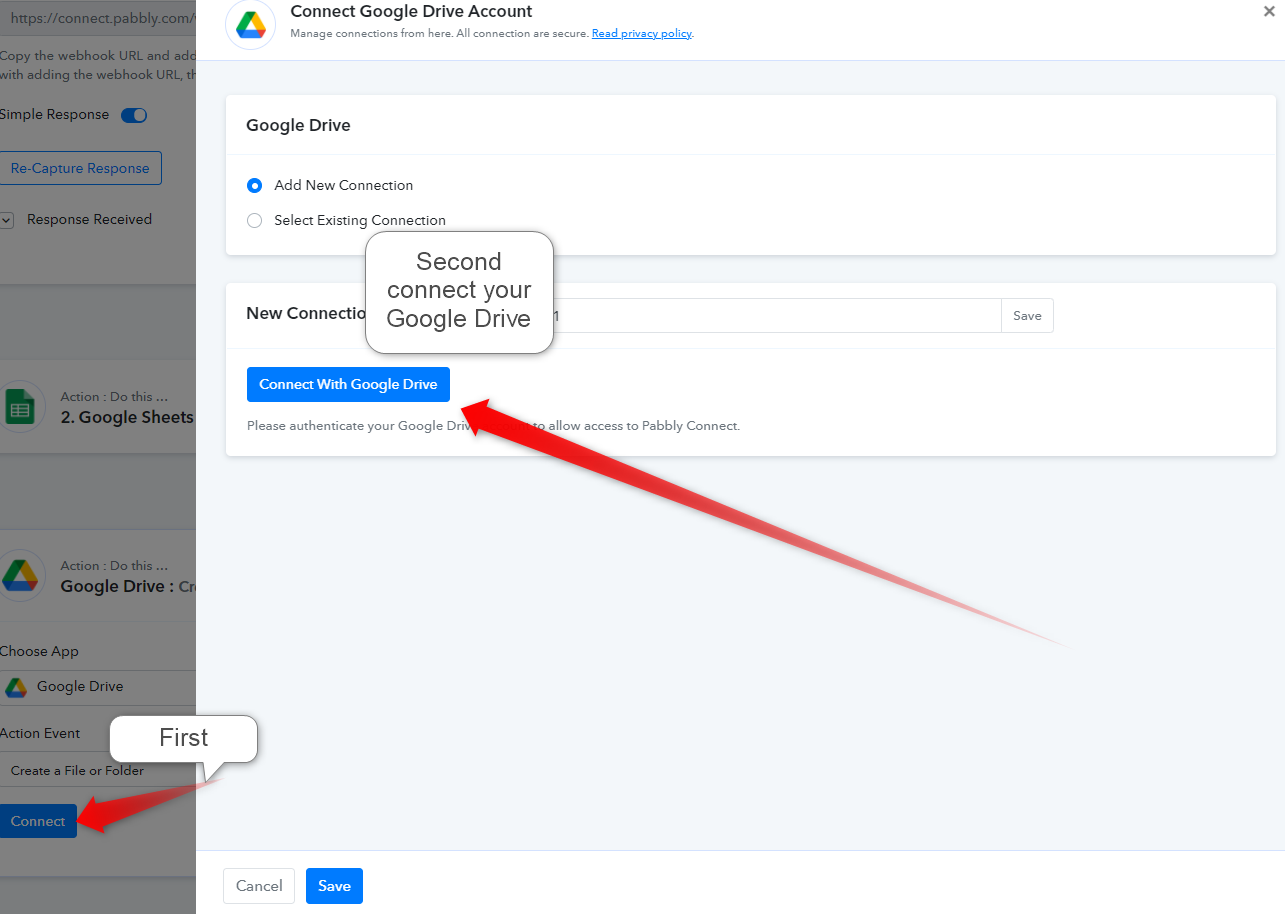The width and height of the screenshot is (1285, 914).
Task: Click the Google Drive logo in the dialog header
Action: [250, 24]
